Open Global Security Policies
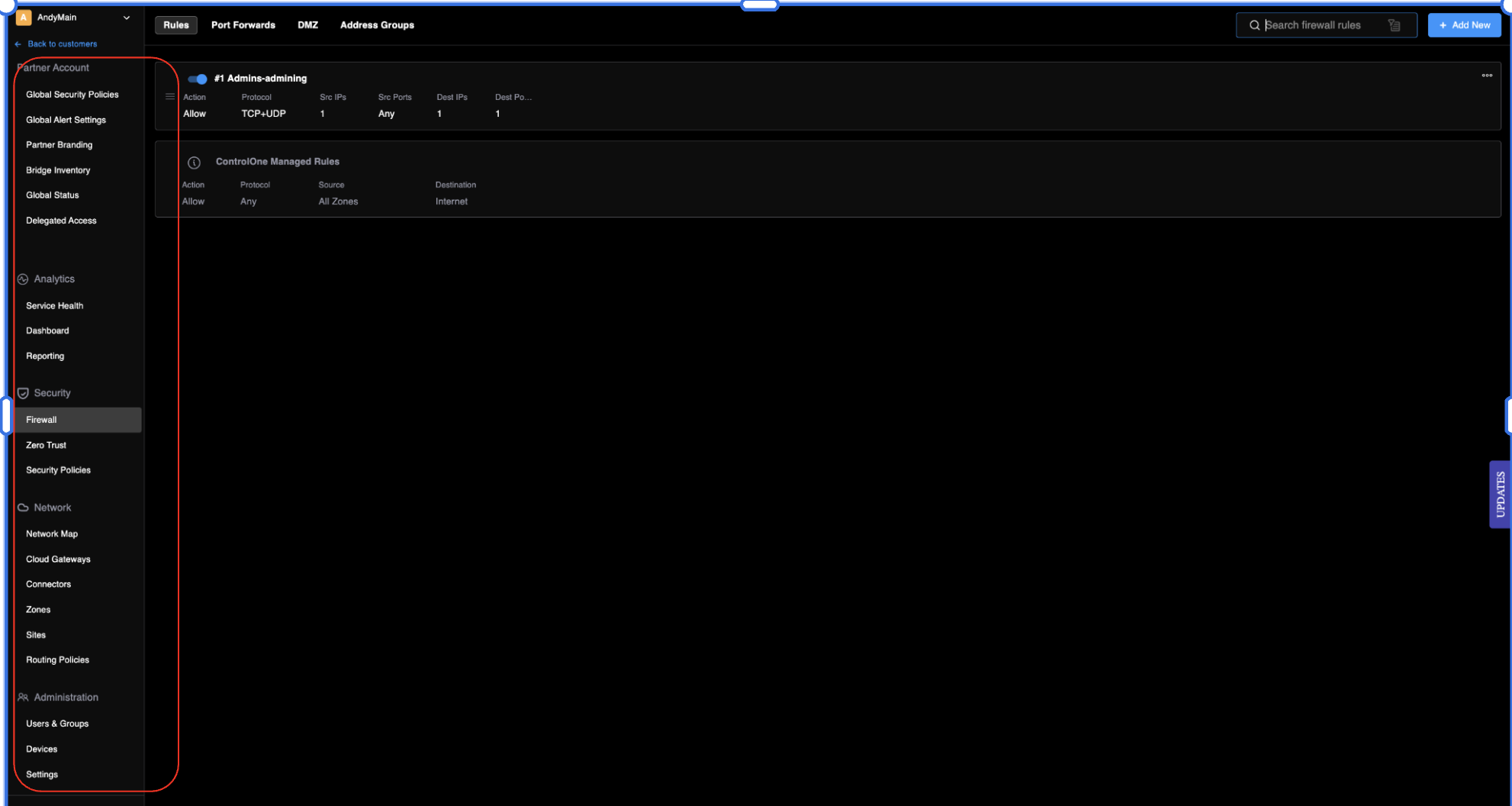Image resolution: width=1512 pixels, height=806 pixels. 72,94
